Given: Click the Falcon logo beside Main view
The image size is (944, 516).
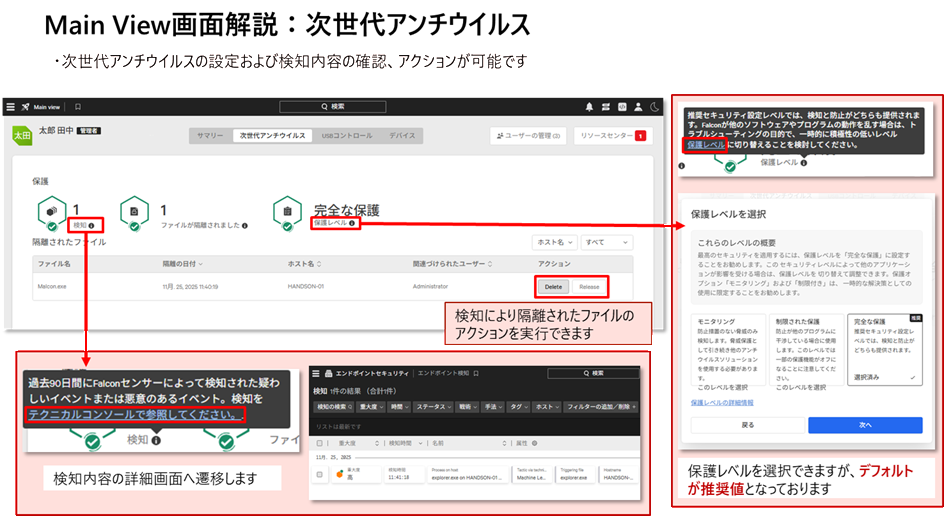Looking at the screenshot, I should click(24, 106).
